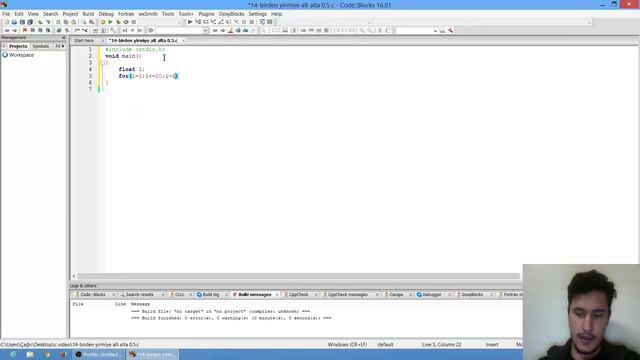Image resolution: width=640 pixels, height=360 pixels.
Task: Click the File Explorer taskbar icon
Action: click(30, 355)
